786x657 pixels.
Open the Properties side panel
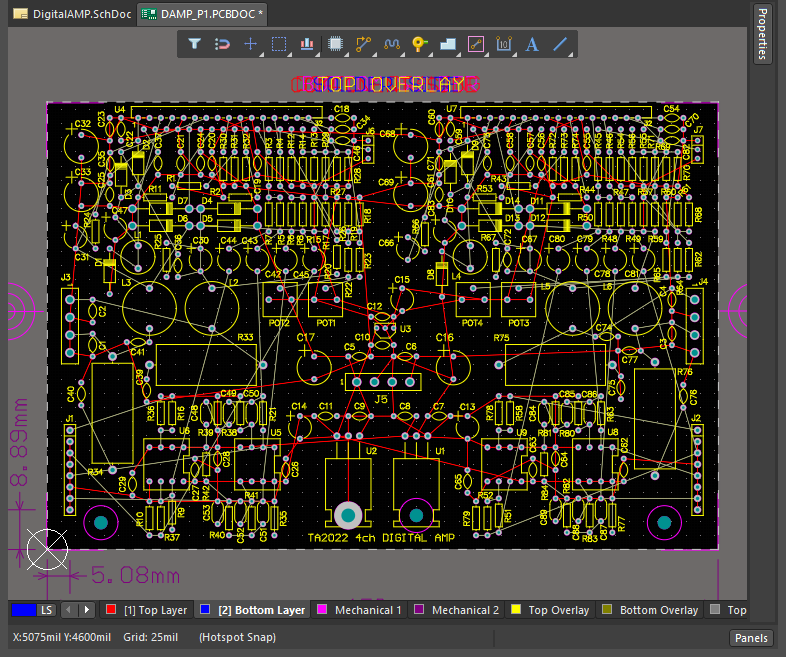(762, 34)
